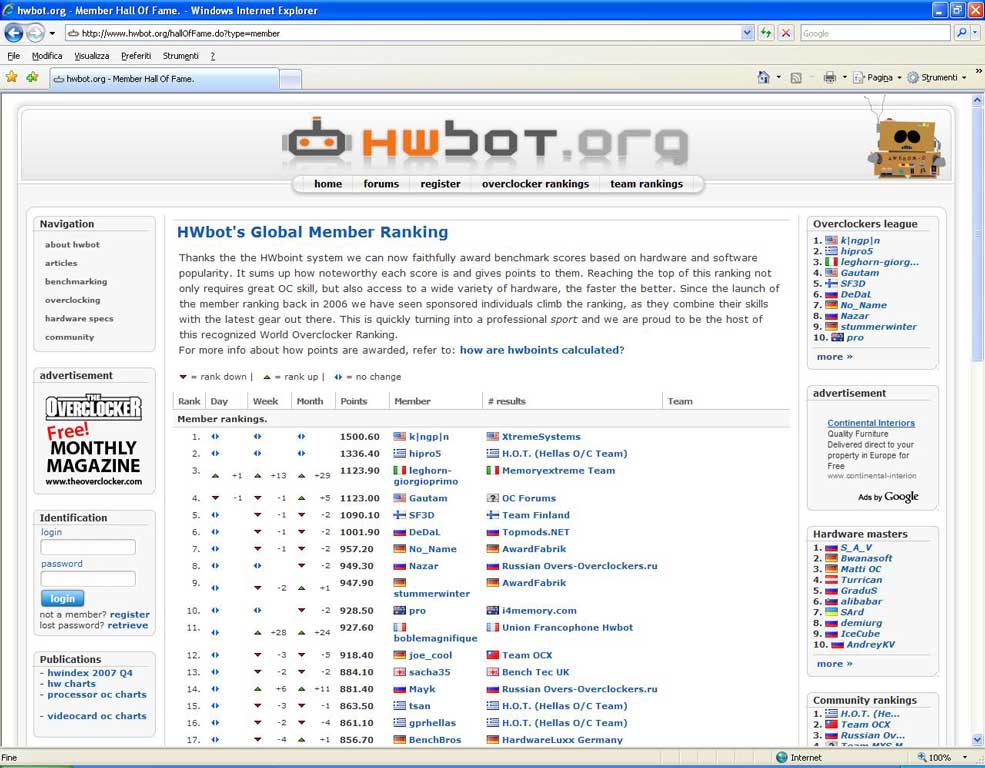
Task: Click the login username field
Action: coord(88,547)
